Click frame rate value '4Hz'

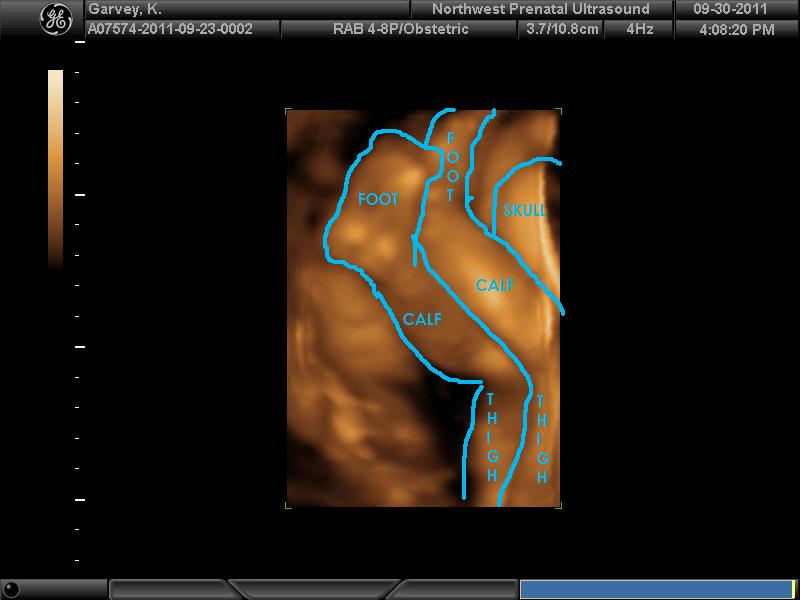tap(640, 29)
